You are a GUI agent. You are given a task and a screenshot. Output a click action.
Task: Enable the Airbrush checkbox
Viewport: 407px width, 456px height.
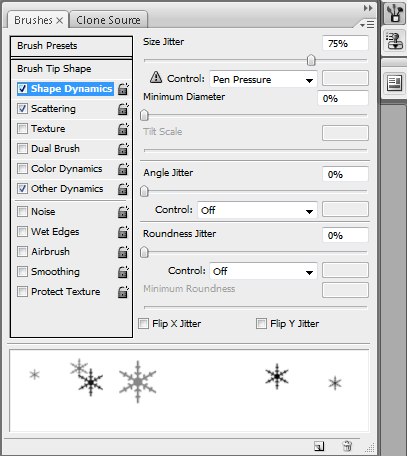point(22,252)
